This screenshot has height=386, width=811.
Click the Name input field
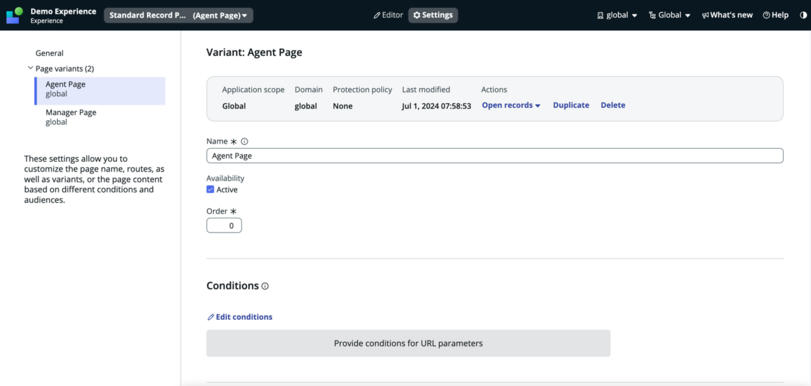494,156
